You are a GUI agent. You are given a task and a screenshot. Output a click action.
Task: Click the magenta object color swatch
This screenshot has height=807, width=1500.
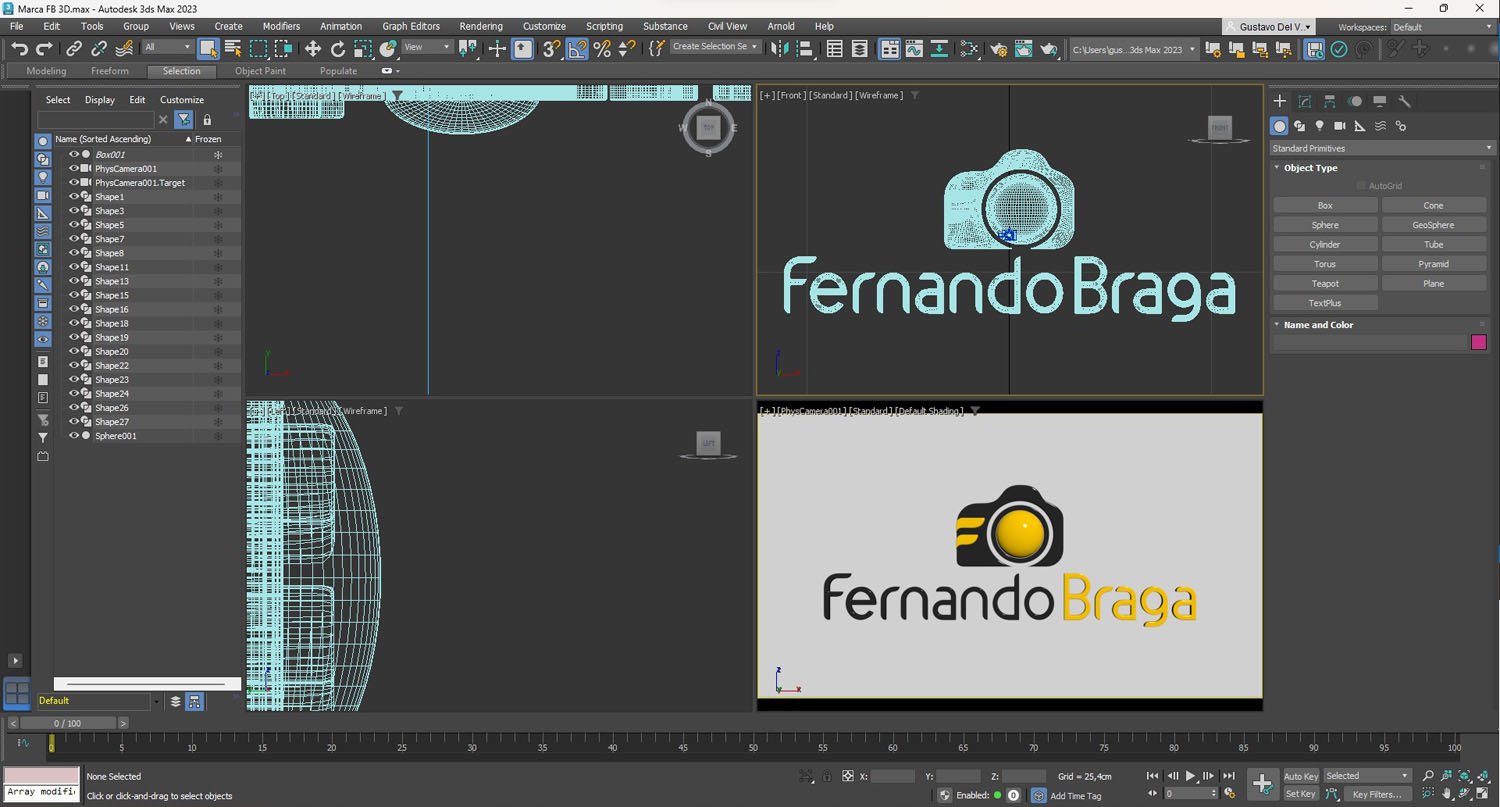tap(1479, 342)
